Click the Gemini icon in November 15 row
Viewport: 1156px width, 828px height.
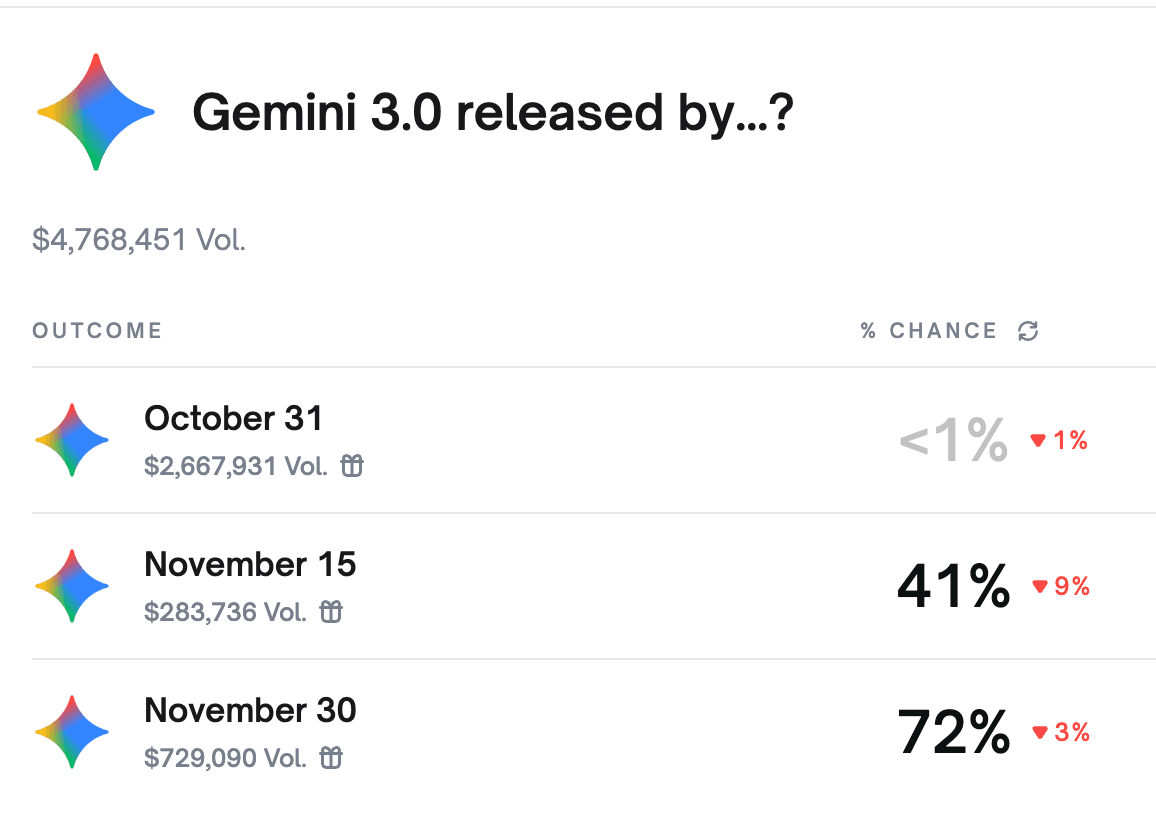pos(72,586)
